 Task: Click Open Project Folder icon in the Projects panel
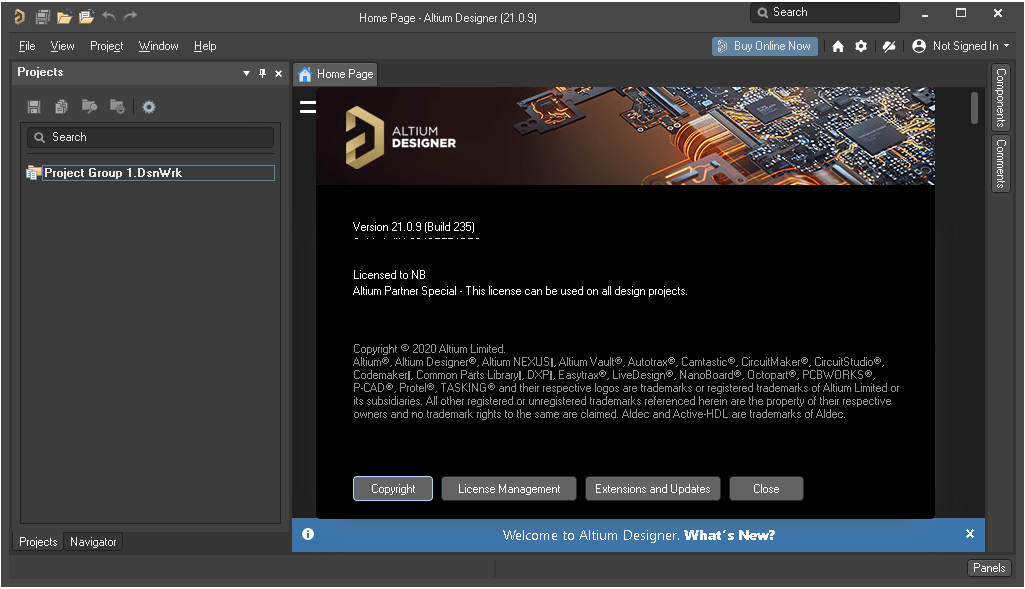pos(90,106)
